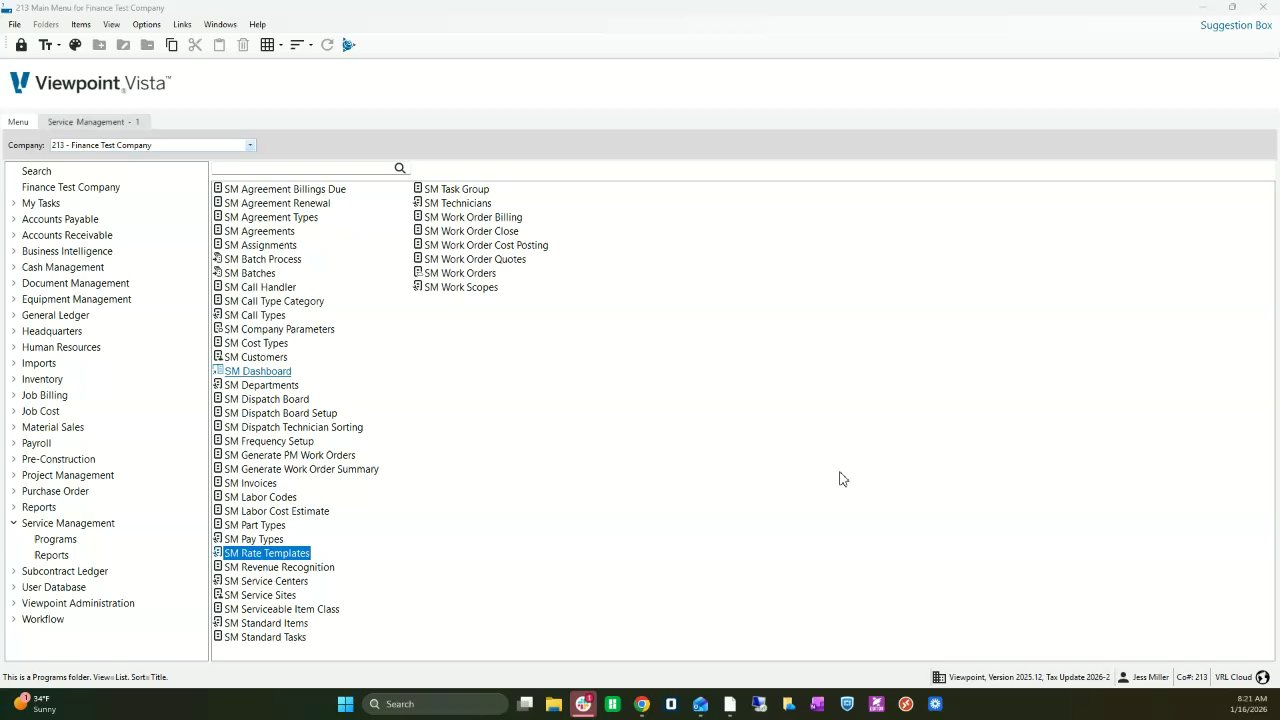Select the SM Labor Codes list item

[x=260, y=497]
